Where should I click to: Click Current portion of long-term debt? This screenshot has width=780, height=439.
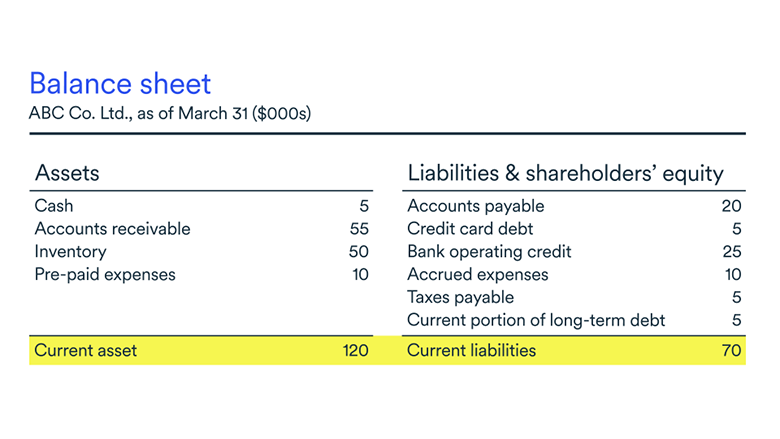coord(536,320)
